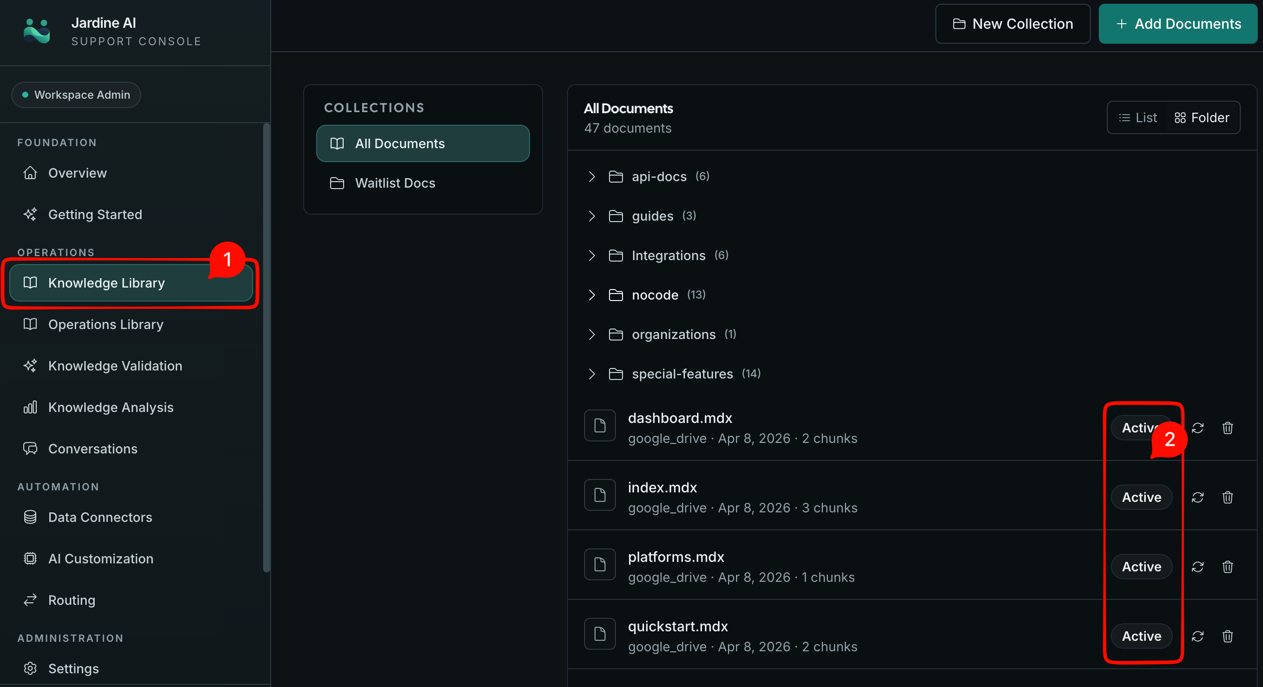
Task: Expand the organizations folder chevron
Action: pos(592,335)
